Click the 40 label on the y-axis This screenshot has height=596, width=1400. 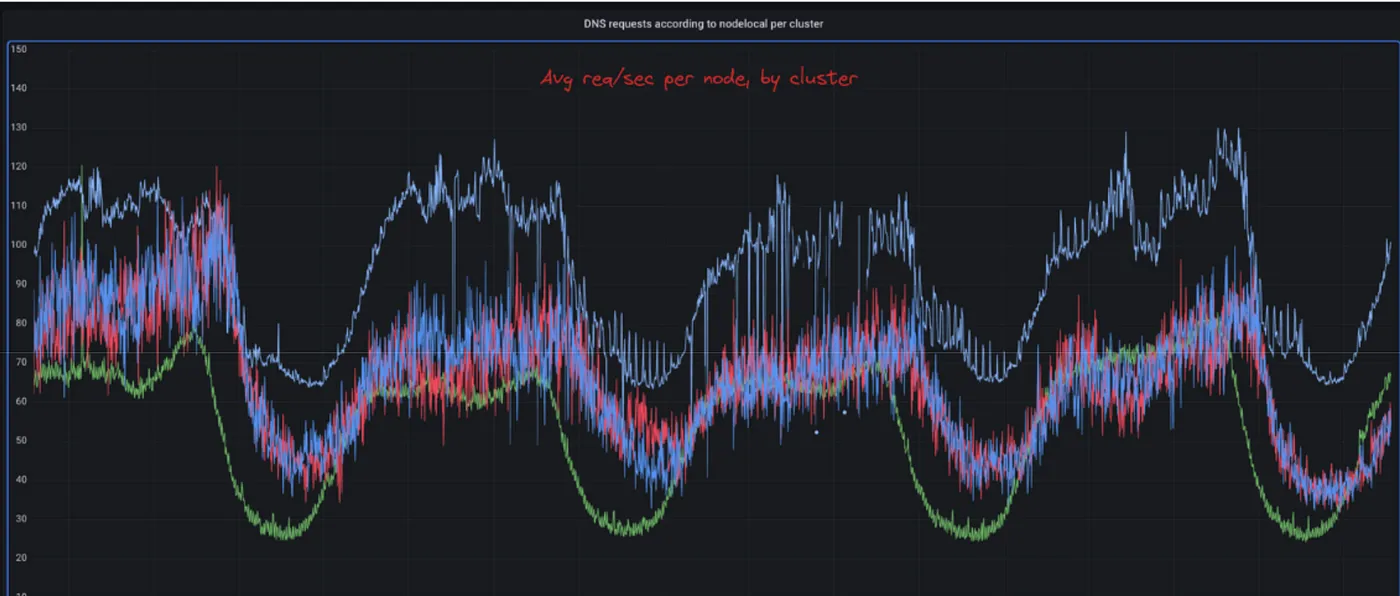coord(18,479)
